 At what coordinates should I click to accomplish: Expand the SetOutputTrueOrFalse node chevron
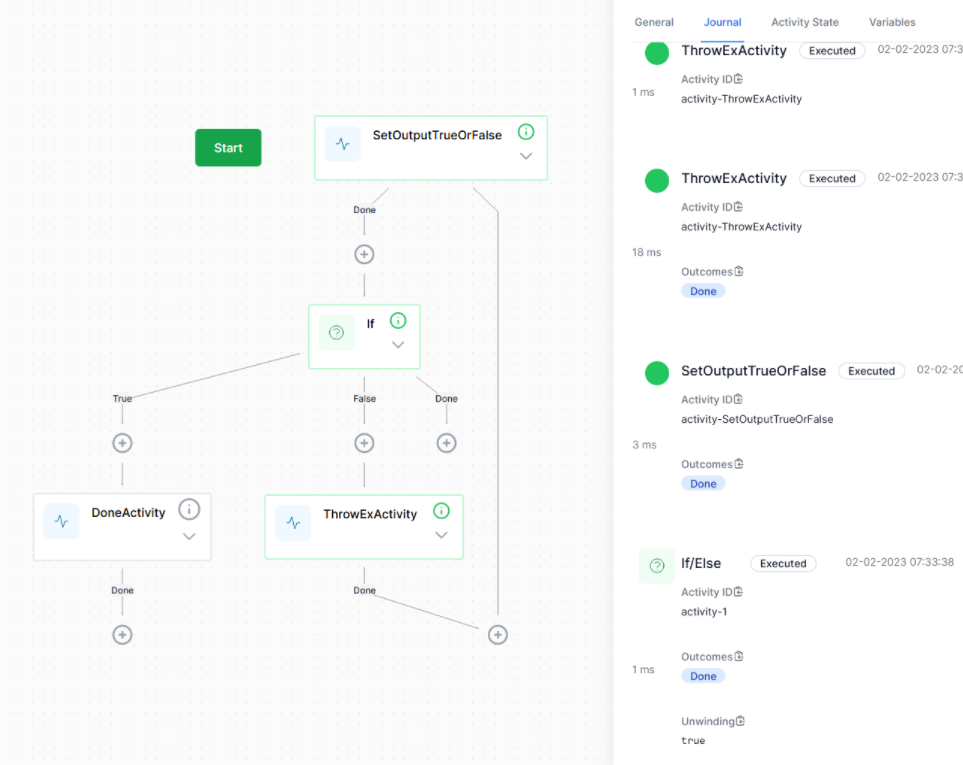pos(526,156)
